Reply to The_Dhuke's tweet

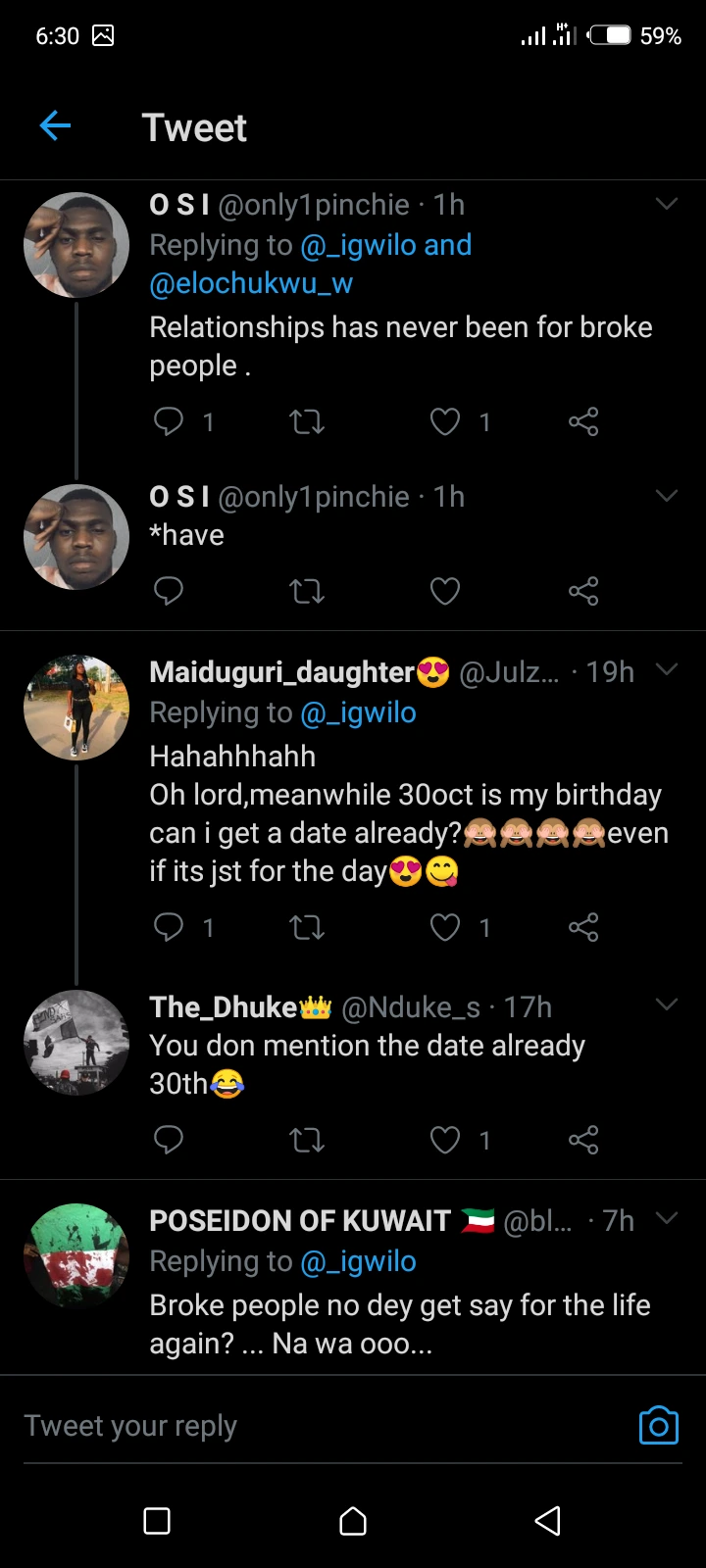coord(169,1140)
